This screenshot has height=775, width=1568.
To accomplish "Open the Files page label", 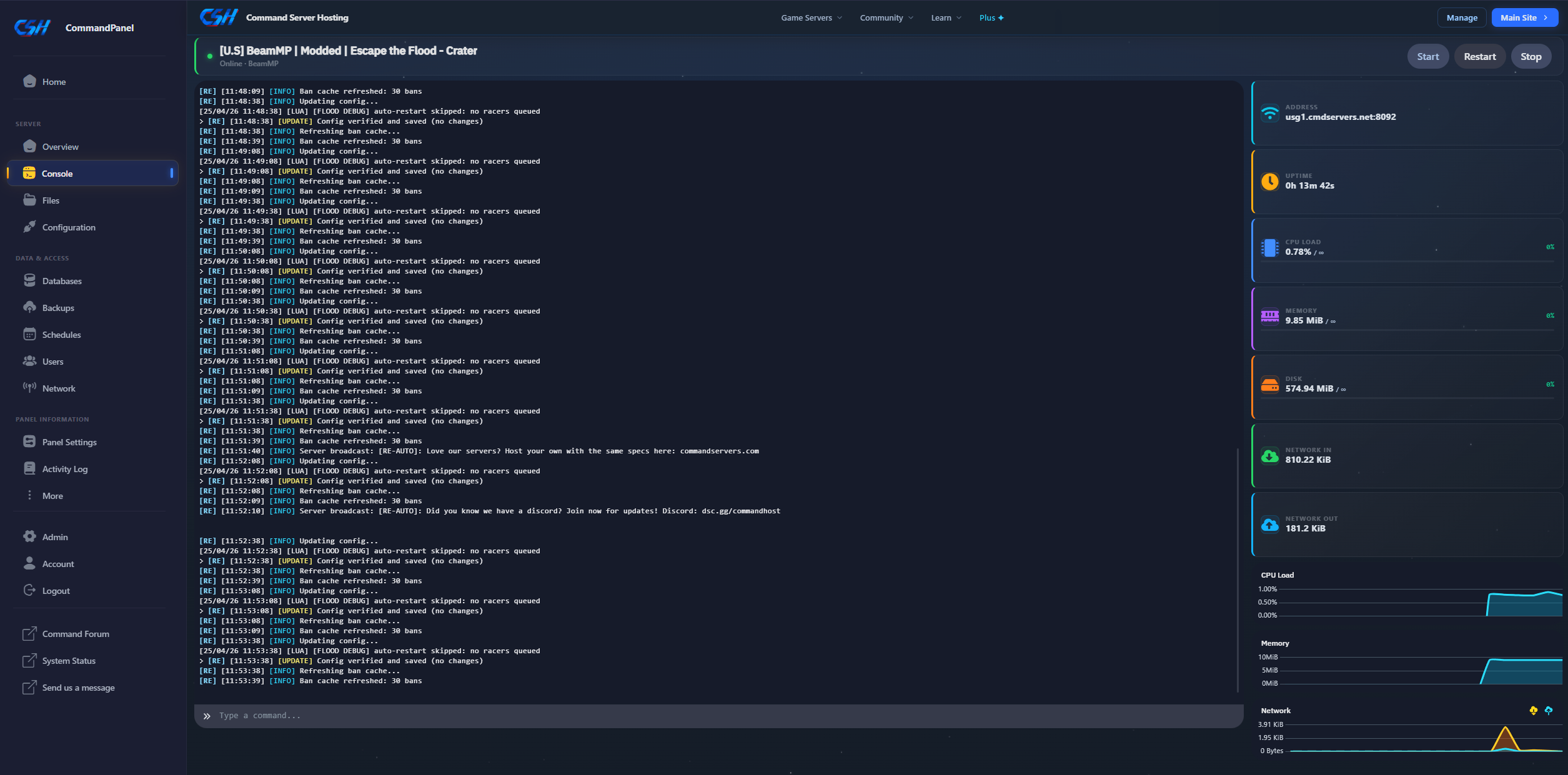I will pos(51,200).
